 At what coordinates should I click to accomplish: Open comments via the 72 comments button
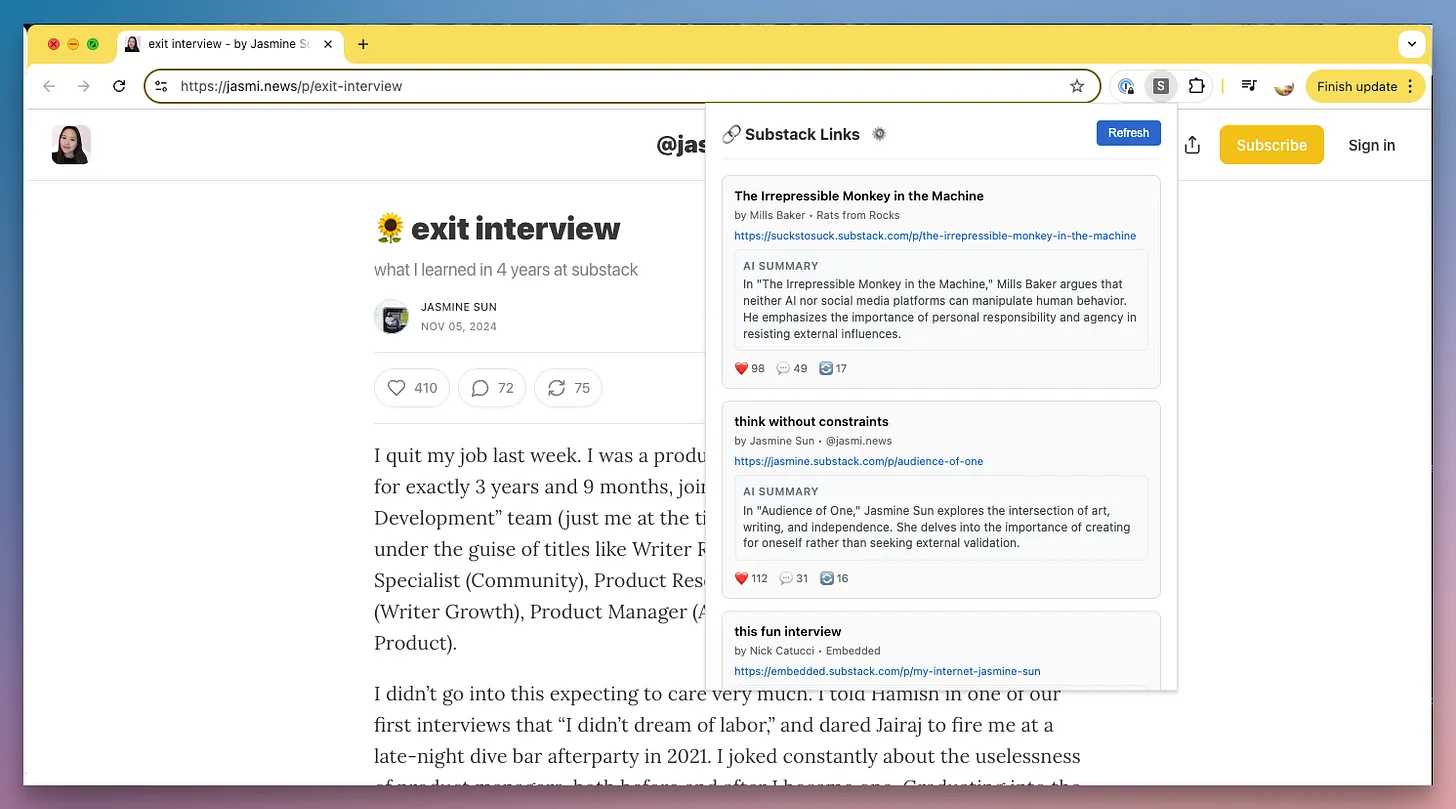tap(492, 388)
